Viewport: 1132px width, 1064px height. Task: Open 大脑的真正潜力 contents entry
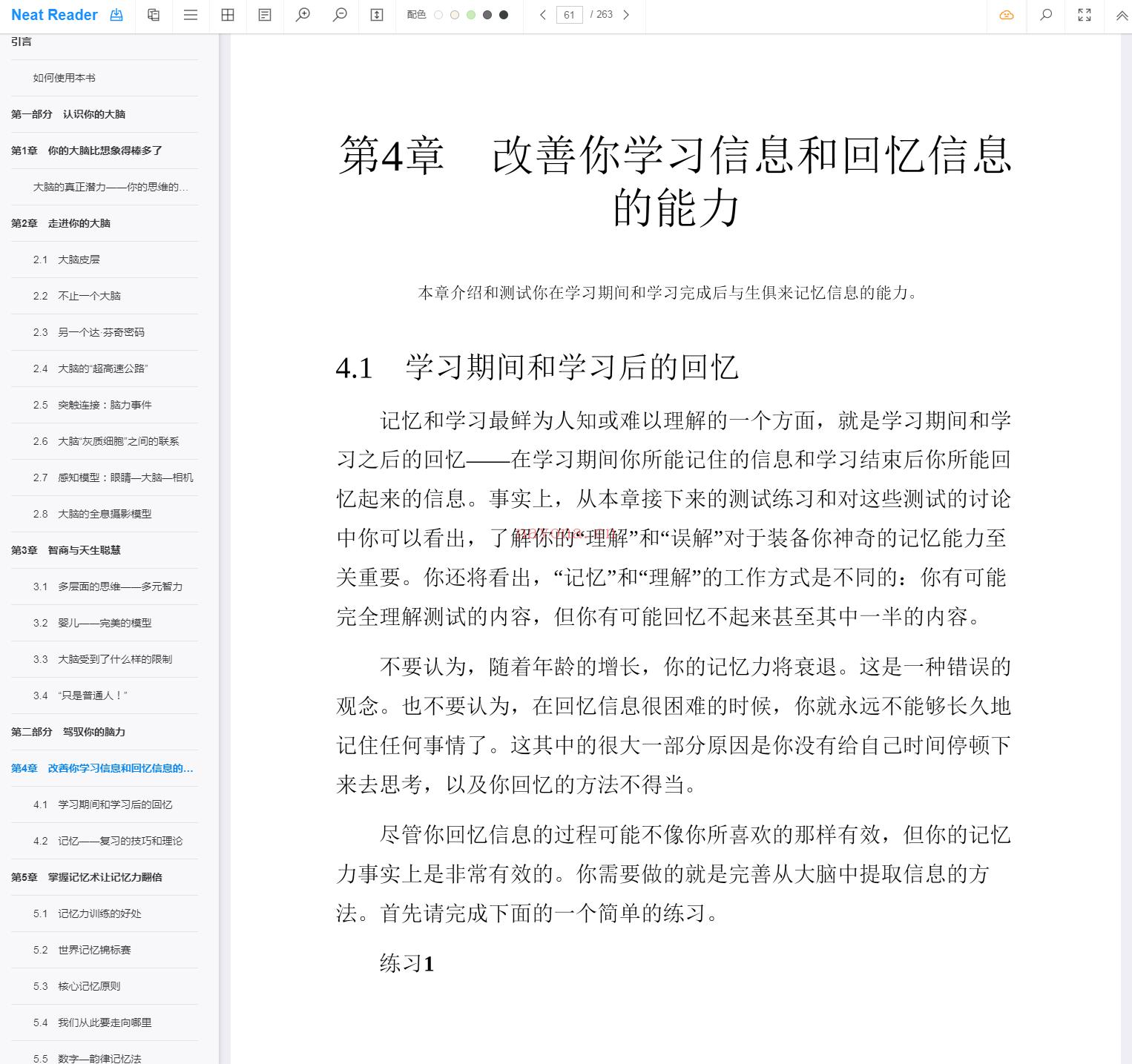tap(111, 187)
